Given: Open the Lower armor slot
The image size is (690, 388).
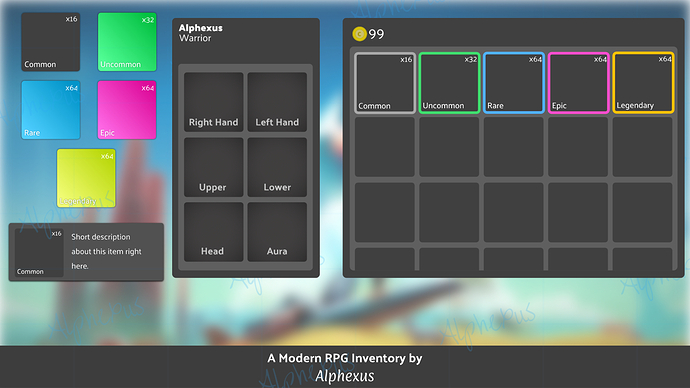Looking at the screenshot, I should (277, 167).
